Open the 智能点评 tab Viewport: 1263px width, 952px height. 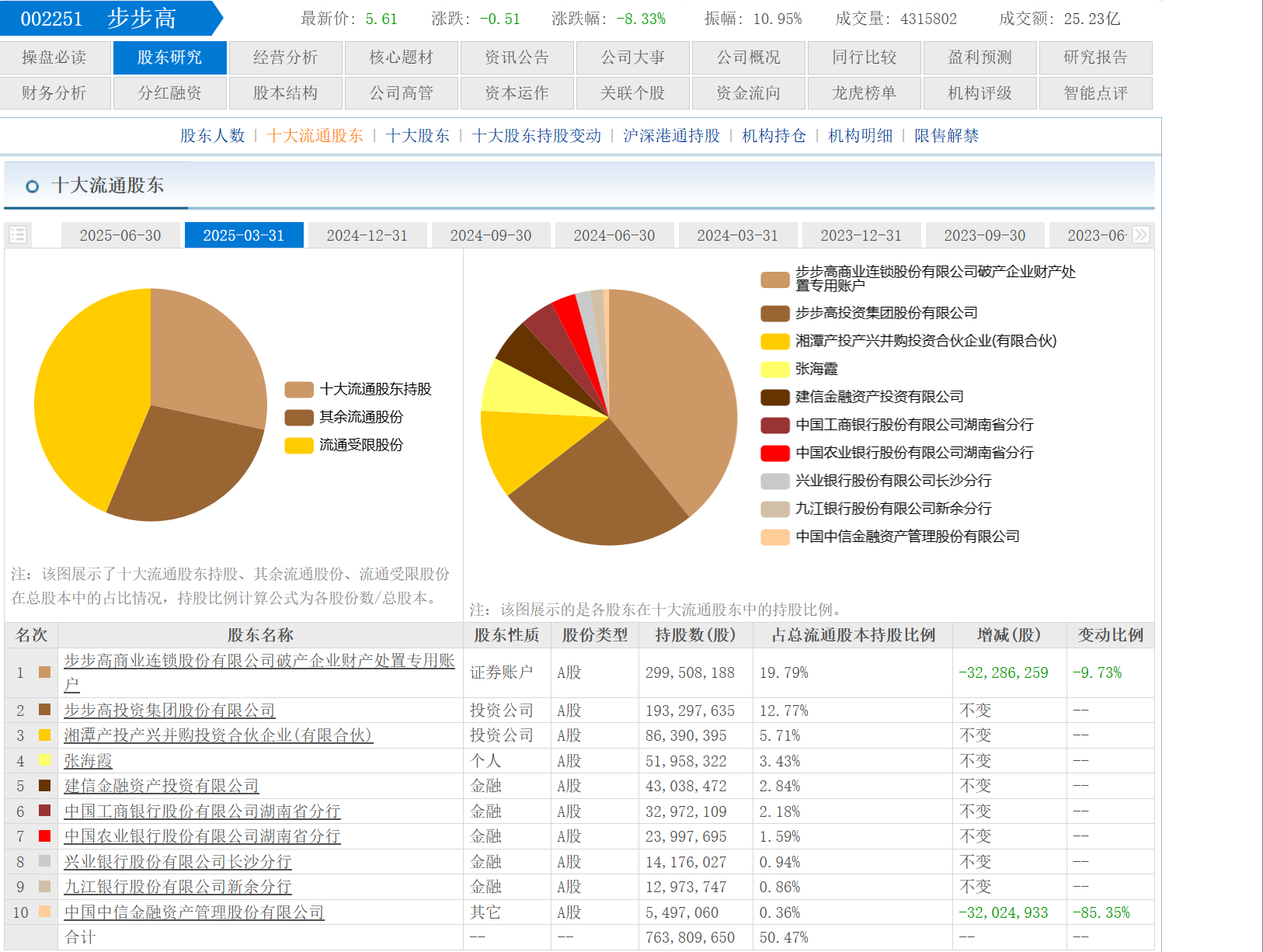1096,93
